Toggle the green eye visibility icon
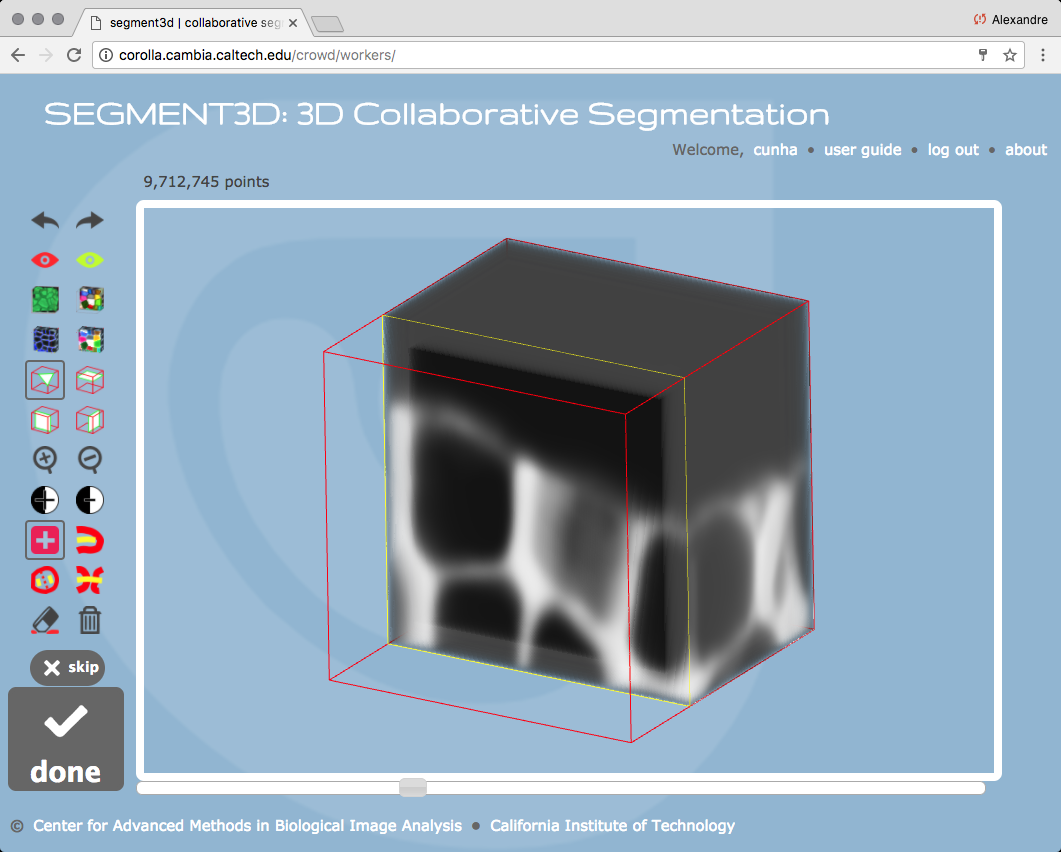1061x852 pixels. (90, 260)
